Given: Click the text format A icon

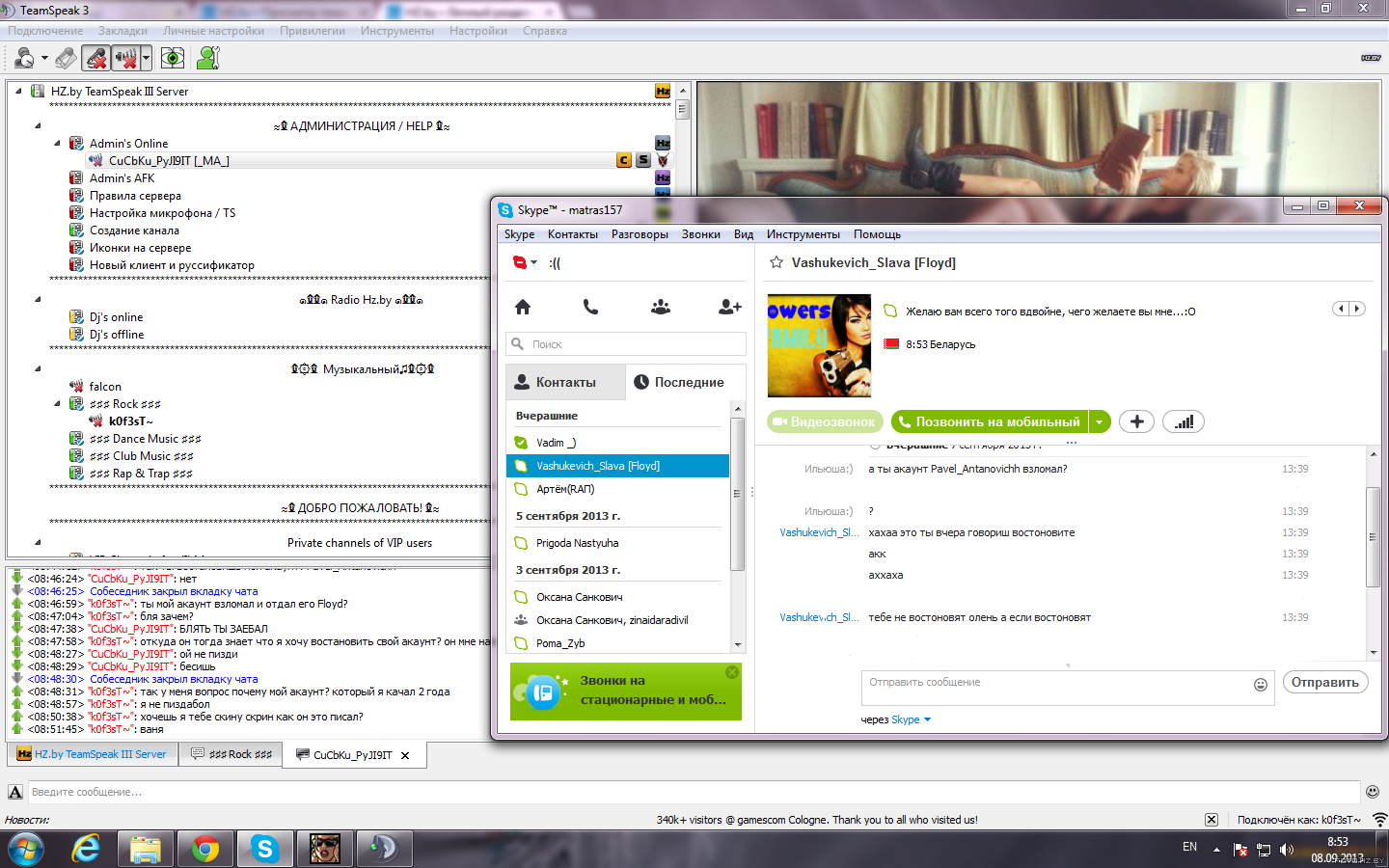Looking at the screenshot, I should click(15, 792).
